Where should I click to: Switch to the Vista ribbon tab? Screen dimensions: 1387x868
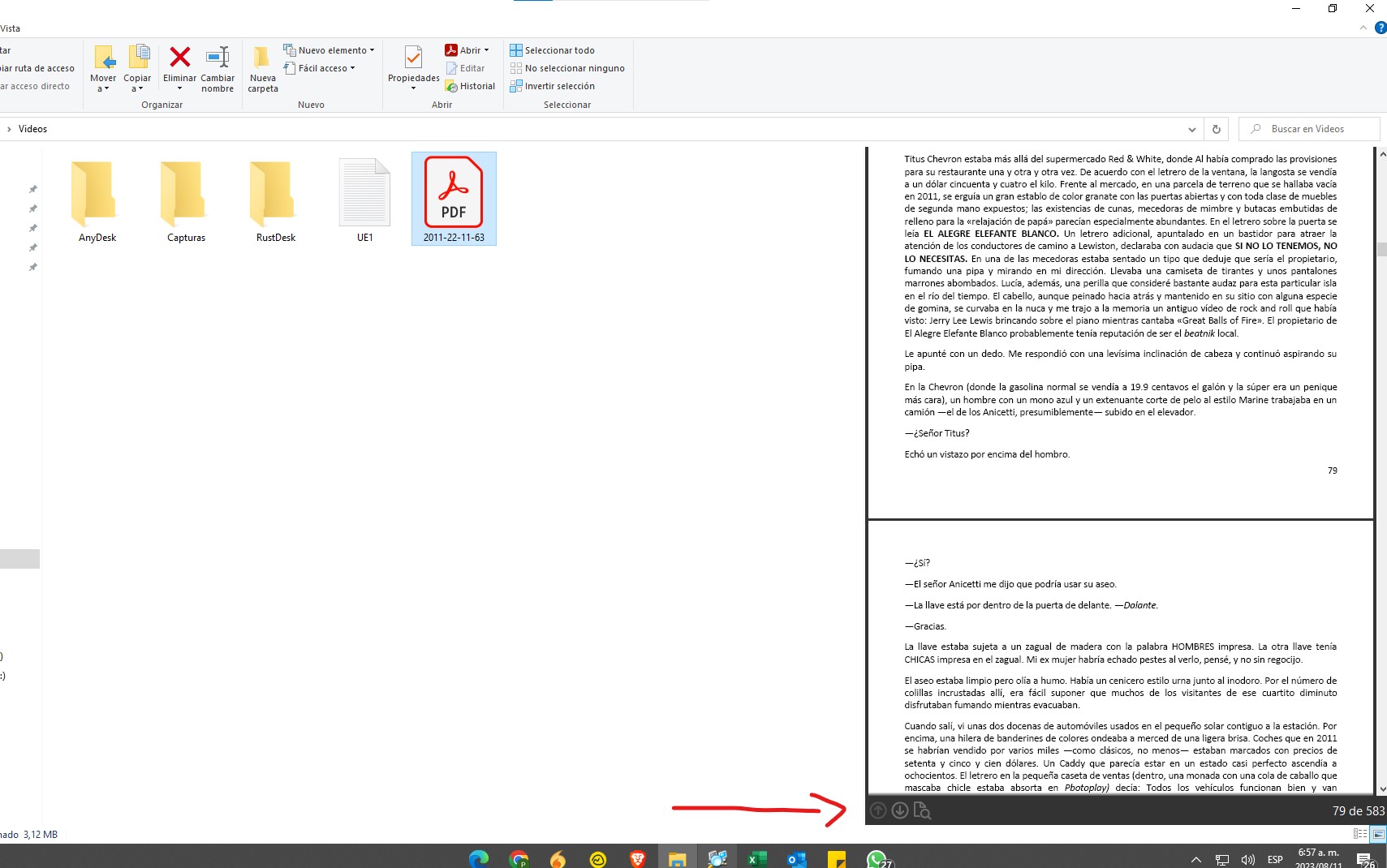tap(11, 28)
